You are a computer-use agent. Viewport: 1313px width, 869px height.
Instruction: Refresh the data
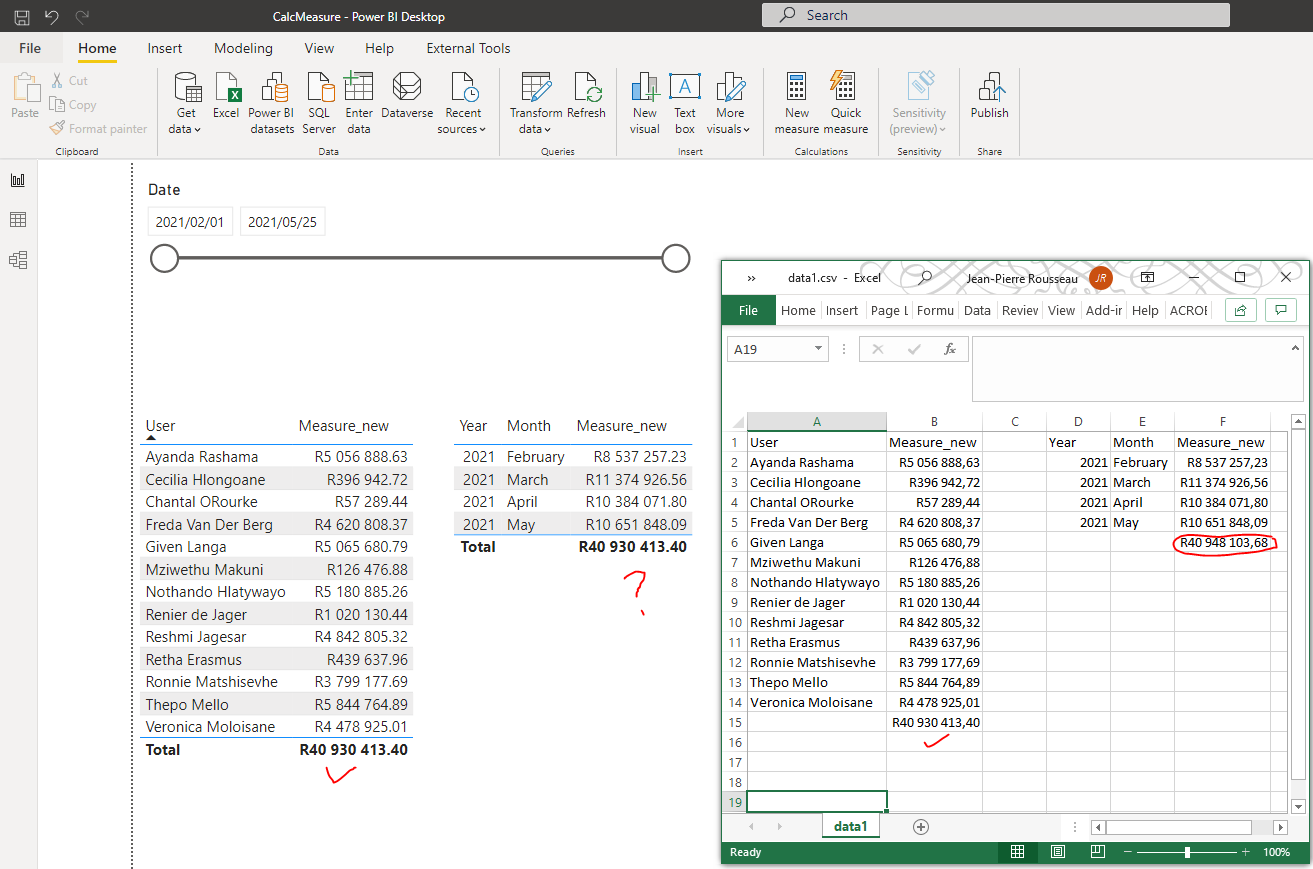tap(587, 97)
